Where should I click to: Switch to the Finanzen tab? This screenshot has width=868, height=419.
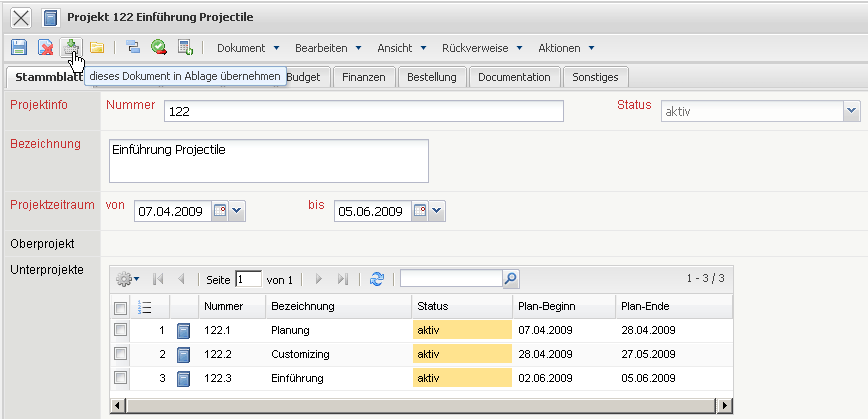[363, 77]
